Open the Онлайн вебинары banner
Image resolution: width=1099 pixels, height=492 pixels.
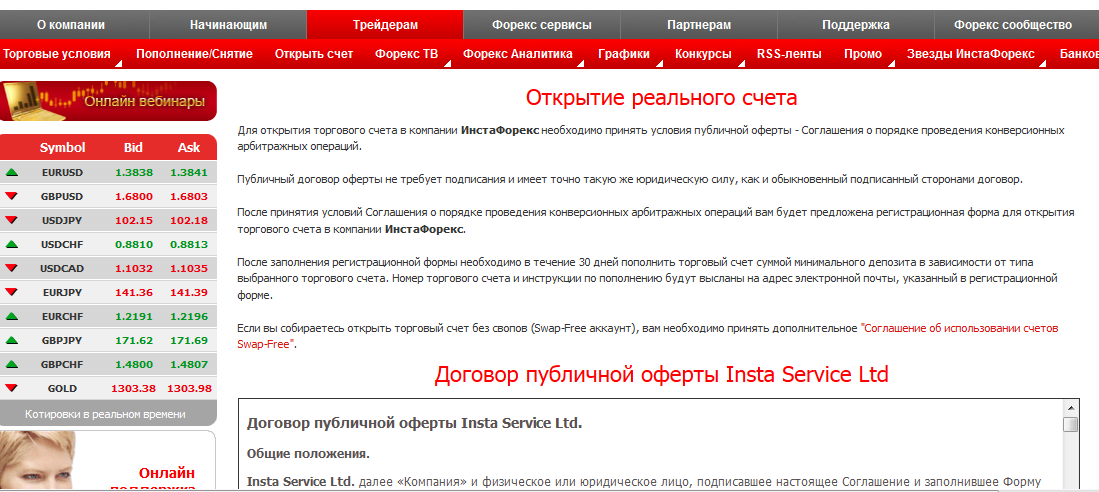pos(109,101)
